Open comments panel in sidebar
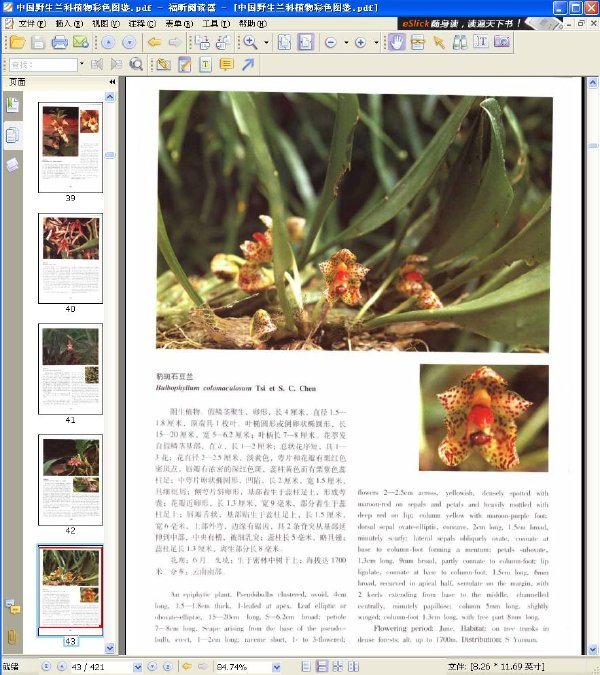Viewport: 600px width, 675px height. click(x=12, y=606)
